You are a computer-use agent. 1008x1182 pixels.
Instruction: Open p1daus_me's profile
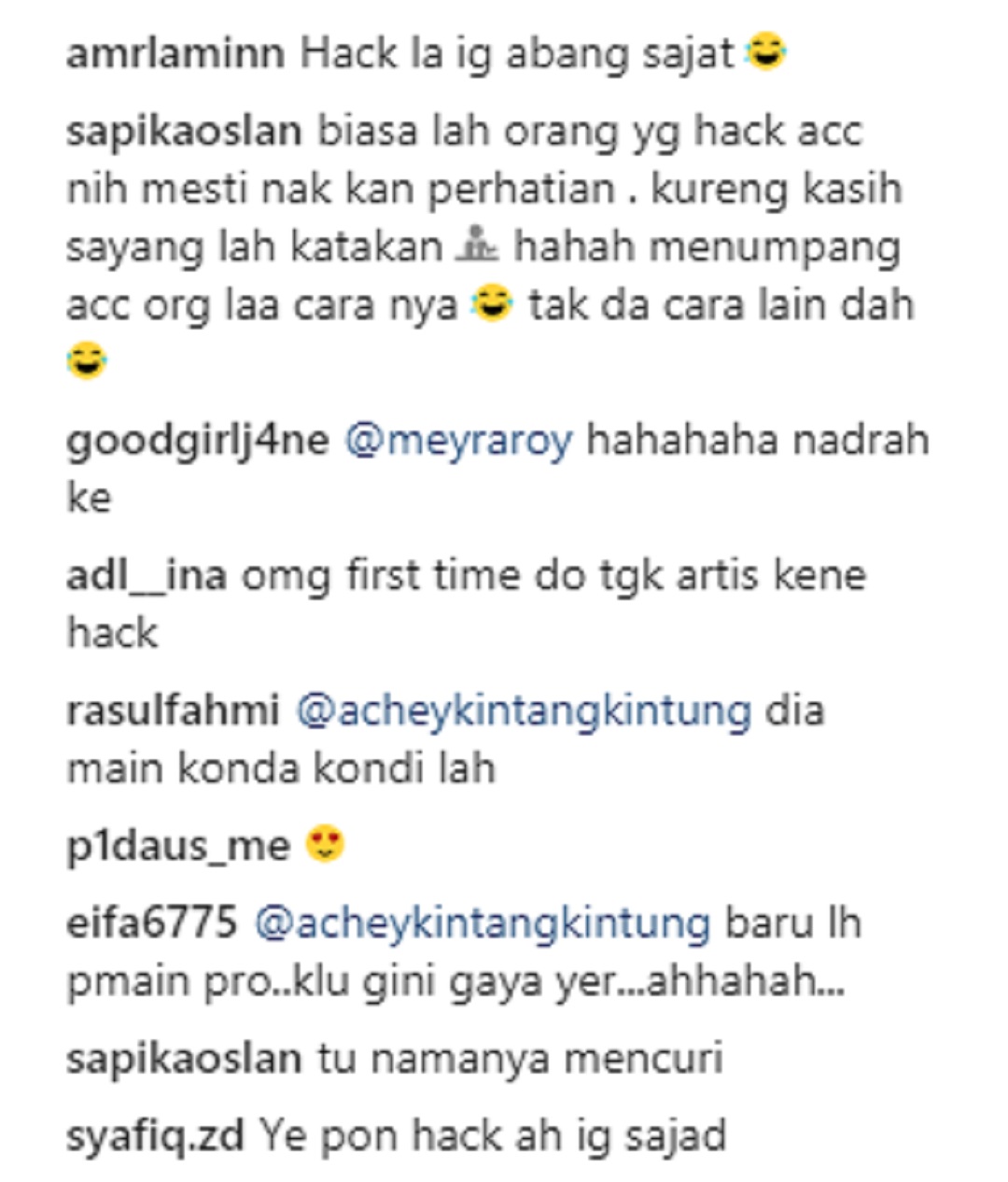178,847
